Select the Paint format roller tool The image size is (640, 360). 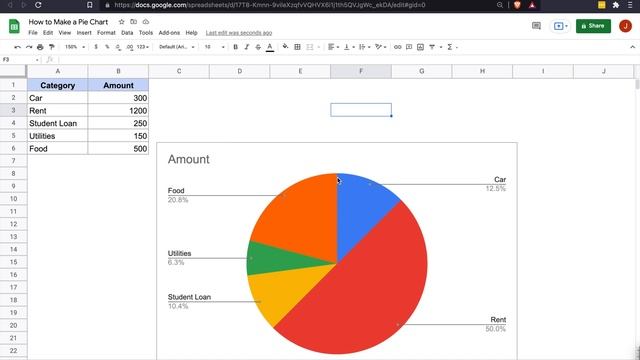pyautogui.click(x=51, y=47)
